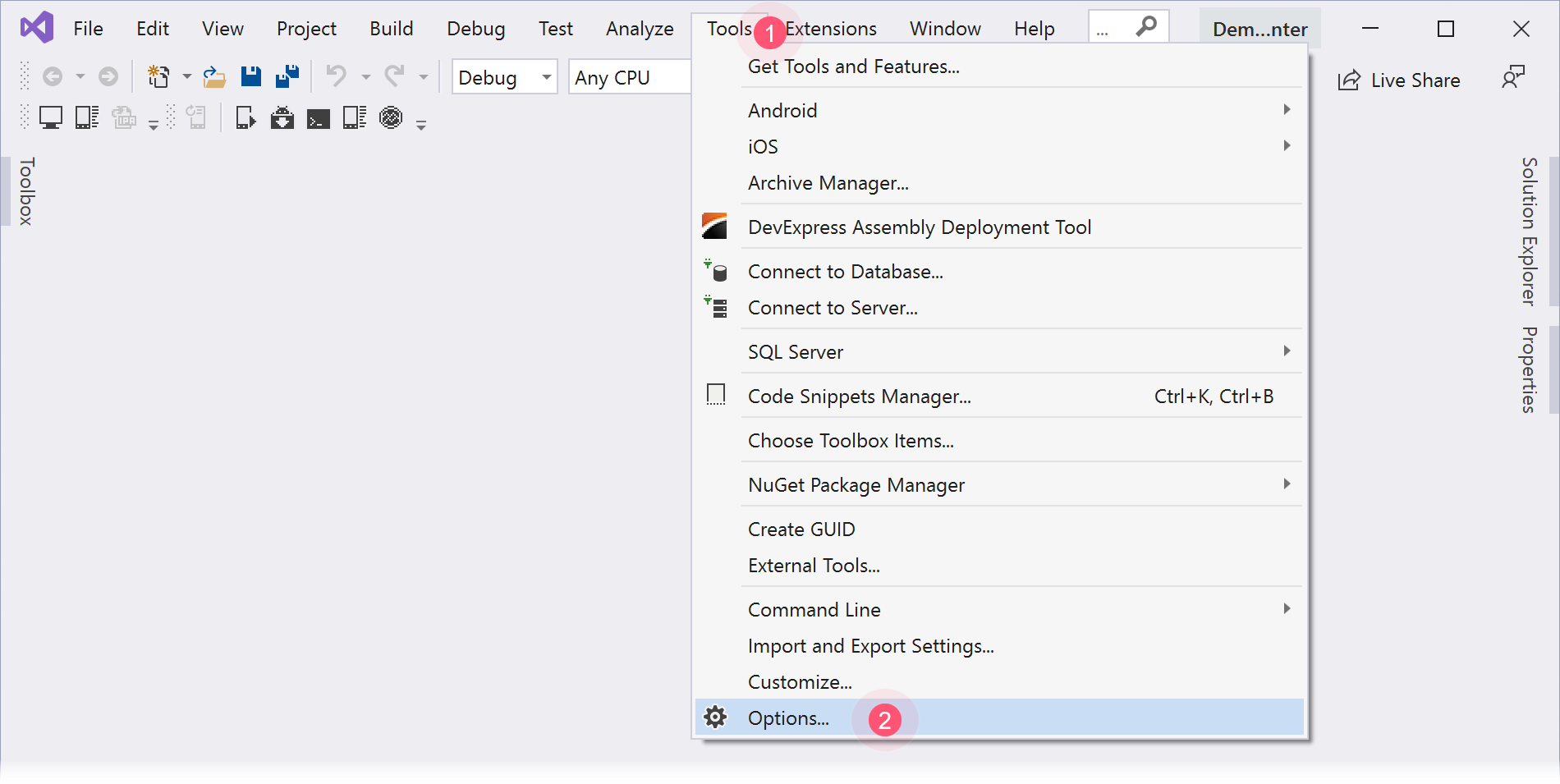Open the Any CPU platform dropdown
Image resolution: width=1560 pixels, height=784 pixels.
[629, 77]
